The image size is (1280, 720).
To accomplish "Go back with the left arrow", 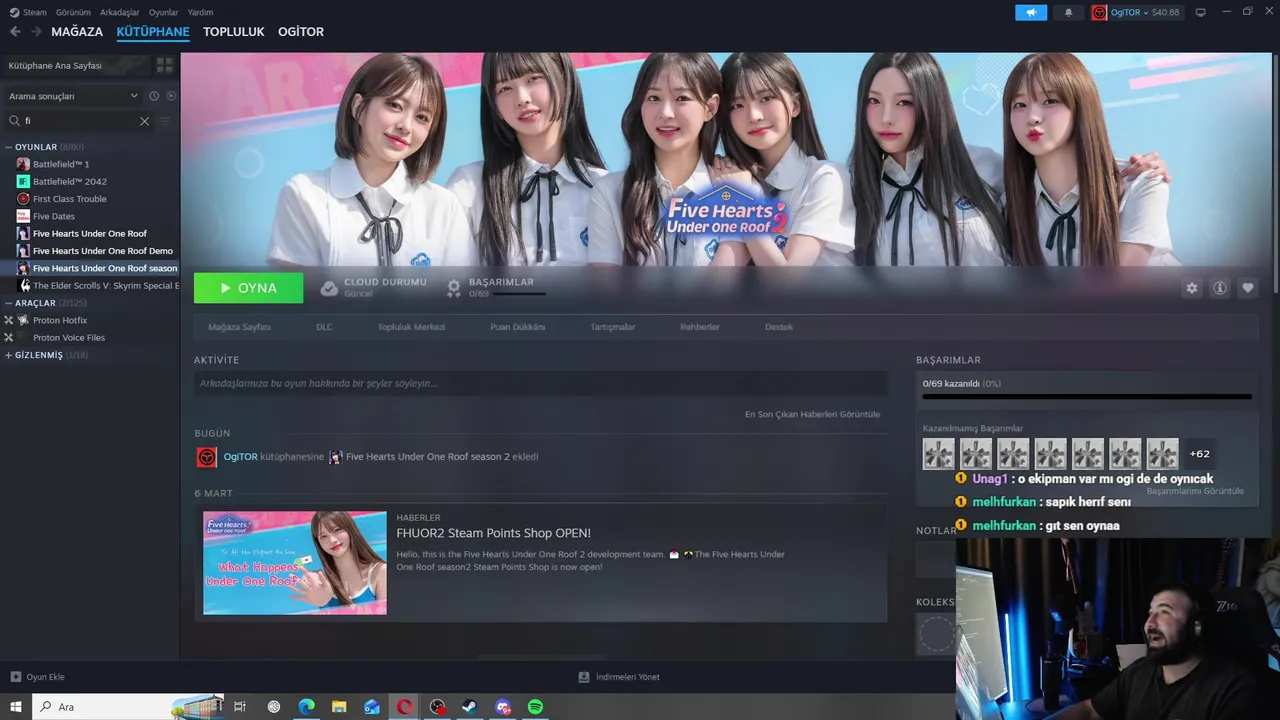I will pyautogui.click(x=15, y=32).
